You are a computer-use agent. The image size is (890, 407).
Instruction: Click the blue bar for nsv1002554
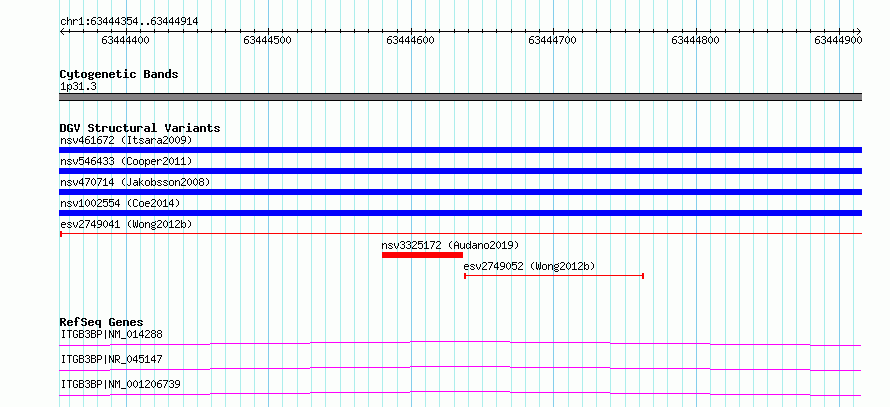coord(461,213)
